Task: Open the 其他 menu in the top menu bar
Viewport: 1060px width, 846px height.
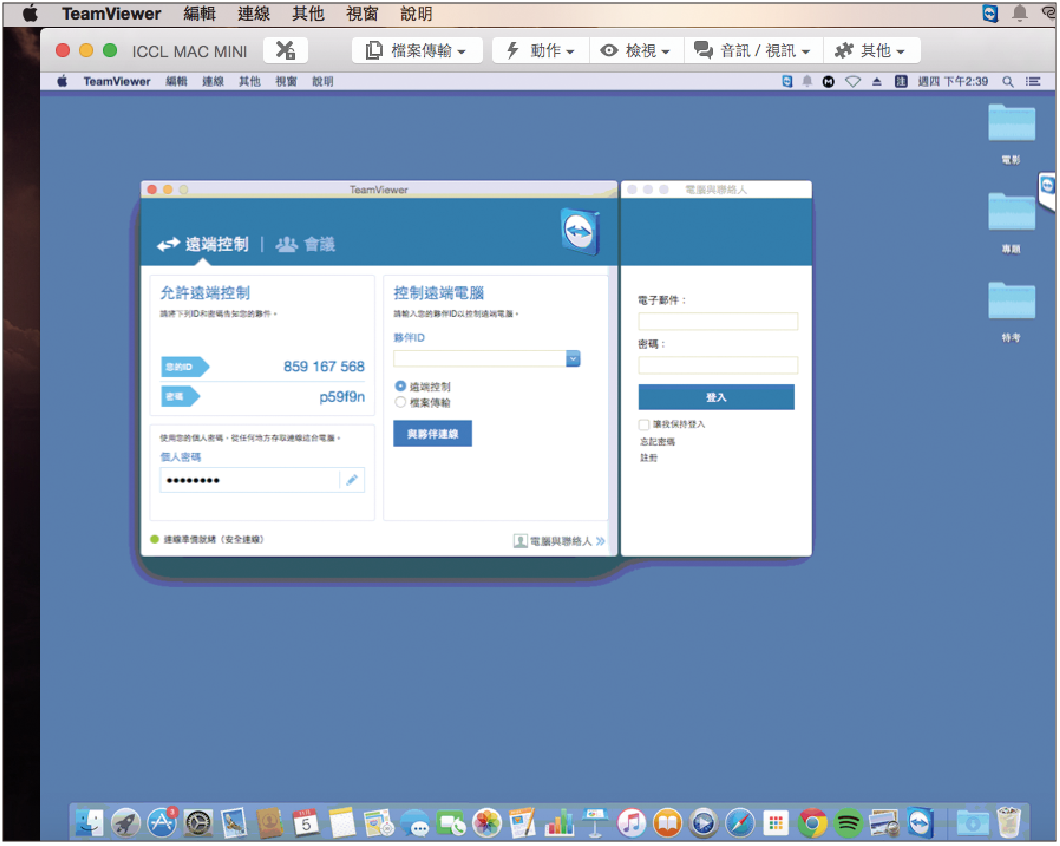Action: (308, 14)
